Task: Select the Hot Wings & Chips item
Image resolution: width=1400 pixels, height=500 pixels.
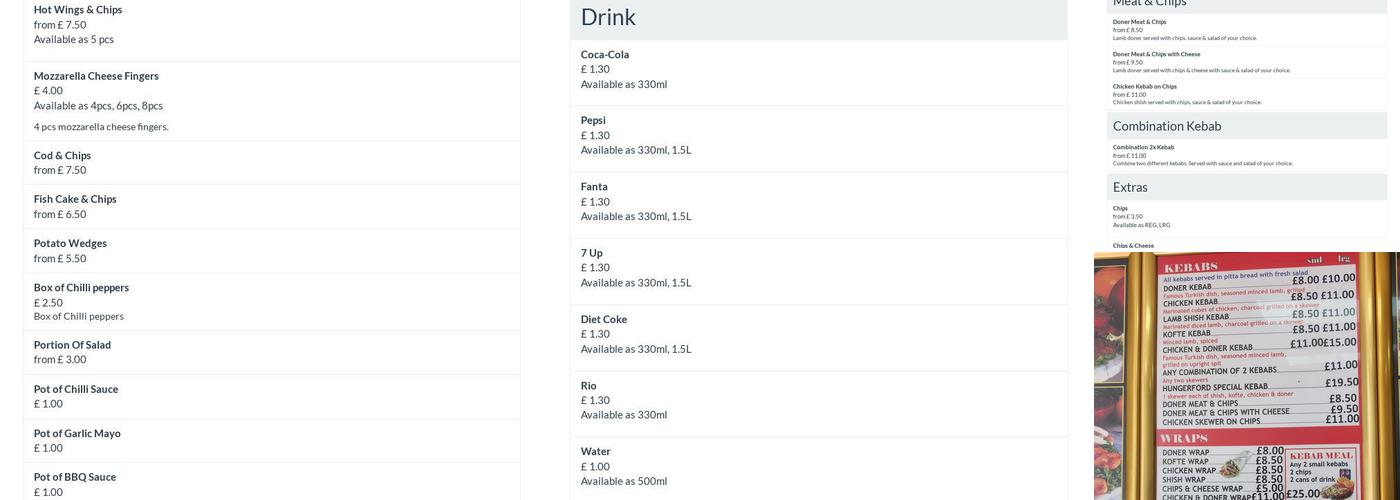Action: pos(78,10)
